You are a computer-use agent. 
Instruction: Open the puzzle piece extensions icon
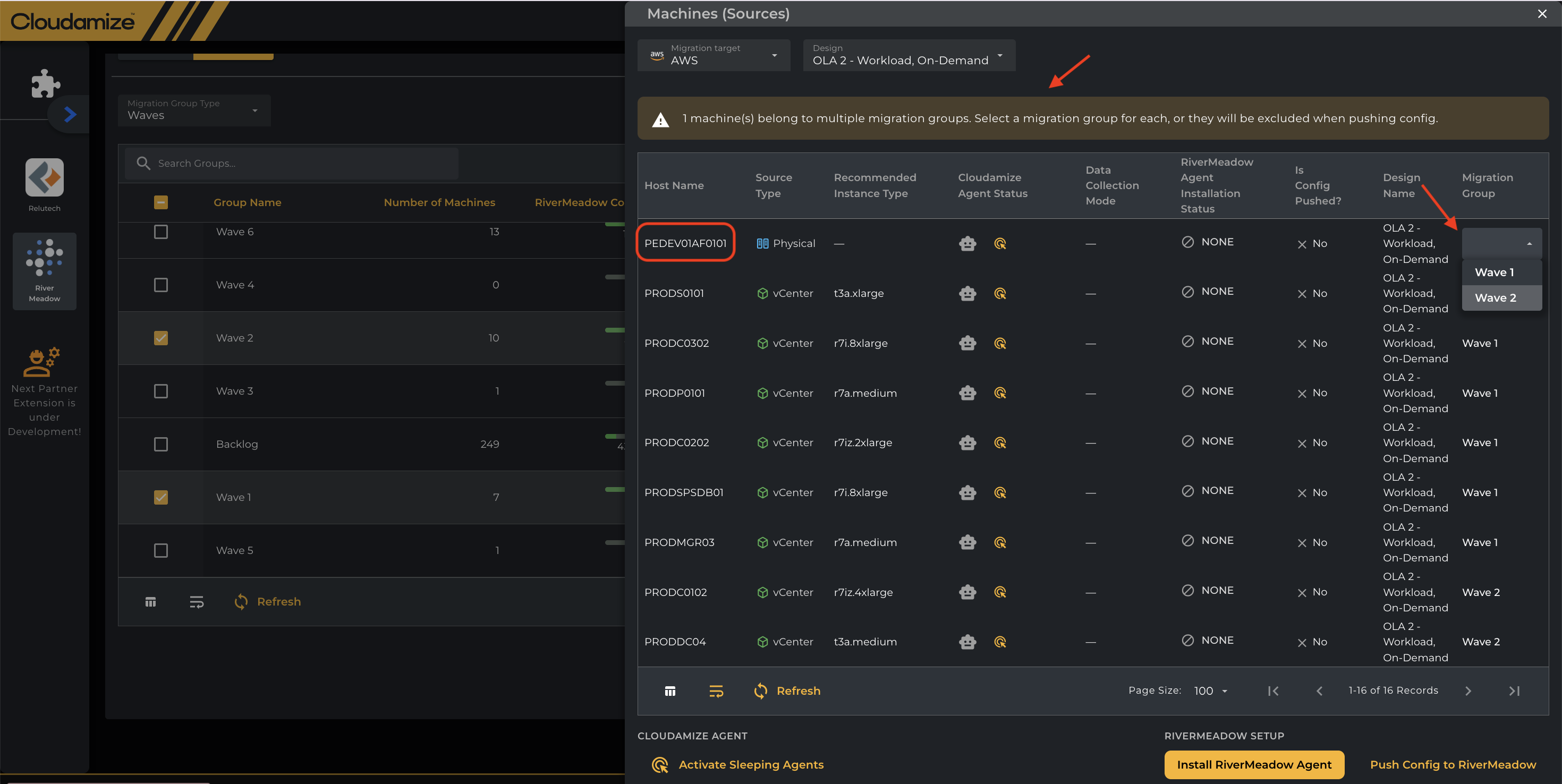(46, 83)
